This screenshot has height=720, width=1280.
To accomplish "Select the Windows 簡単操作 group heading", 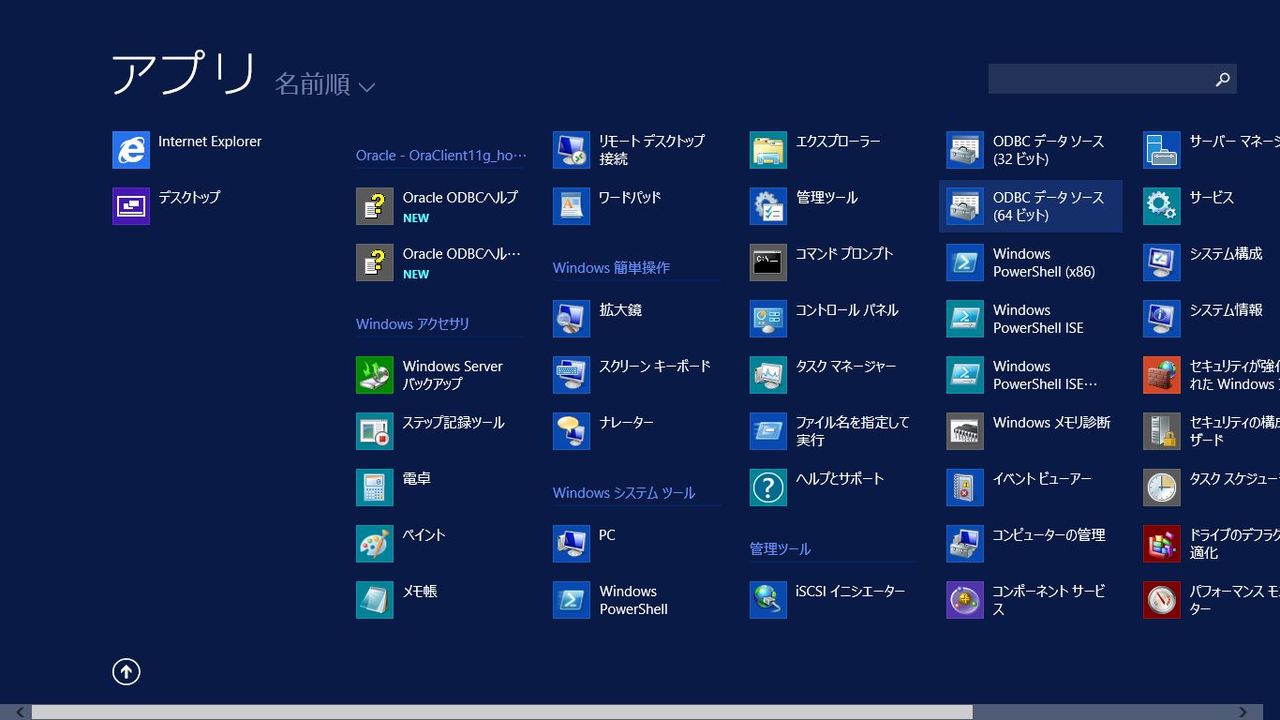I will [611, 268].
